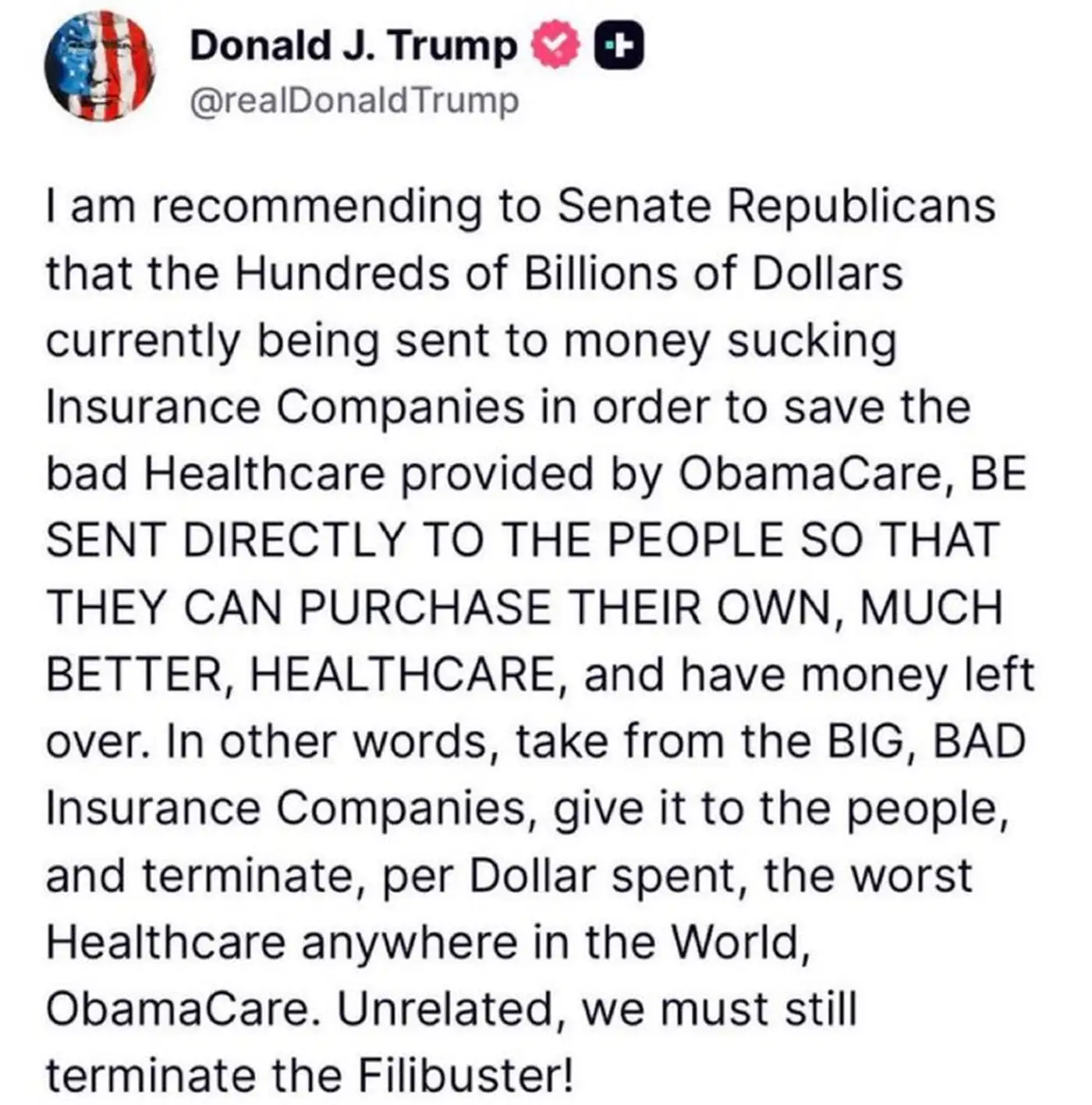Open the @realDonaldTrump handle link
Image resolution: width=1092 pixels, height=1105 pixels.
354,101
